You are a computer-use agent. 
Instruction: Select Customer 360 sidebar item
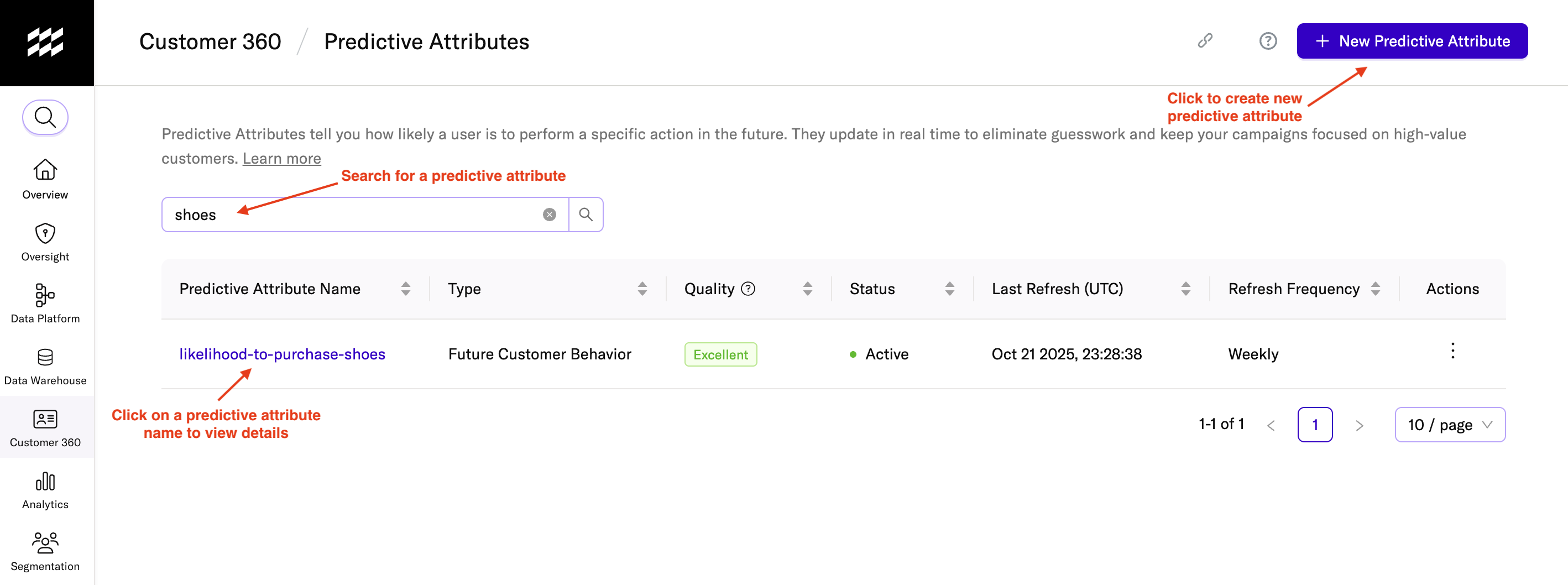pos(45,427)
